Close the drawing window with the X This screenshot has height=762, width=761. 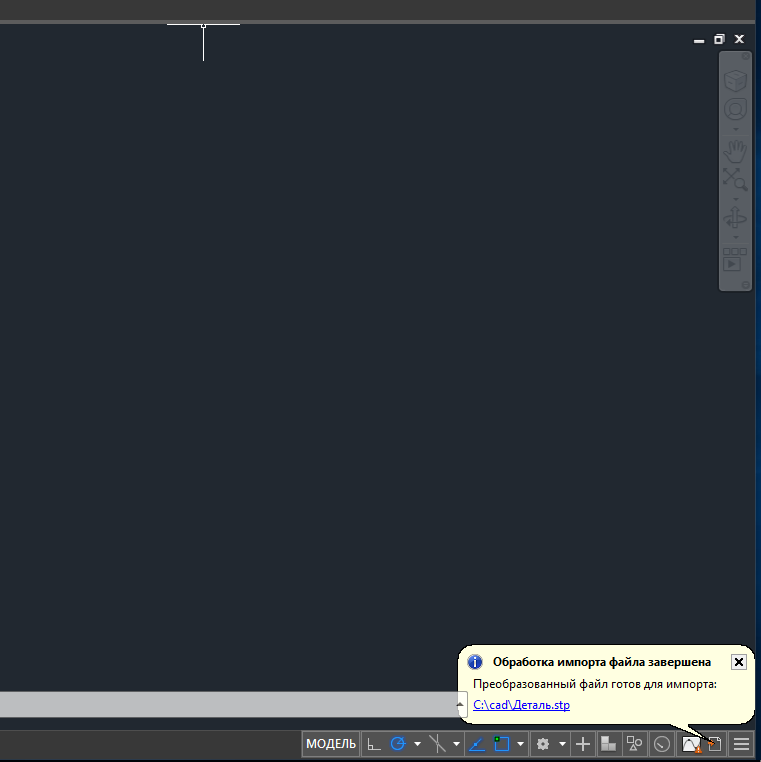(739, 39)
